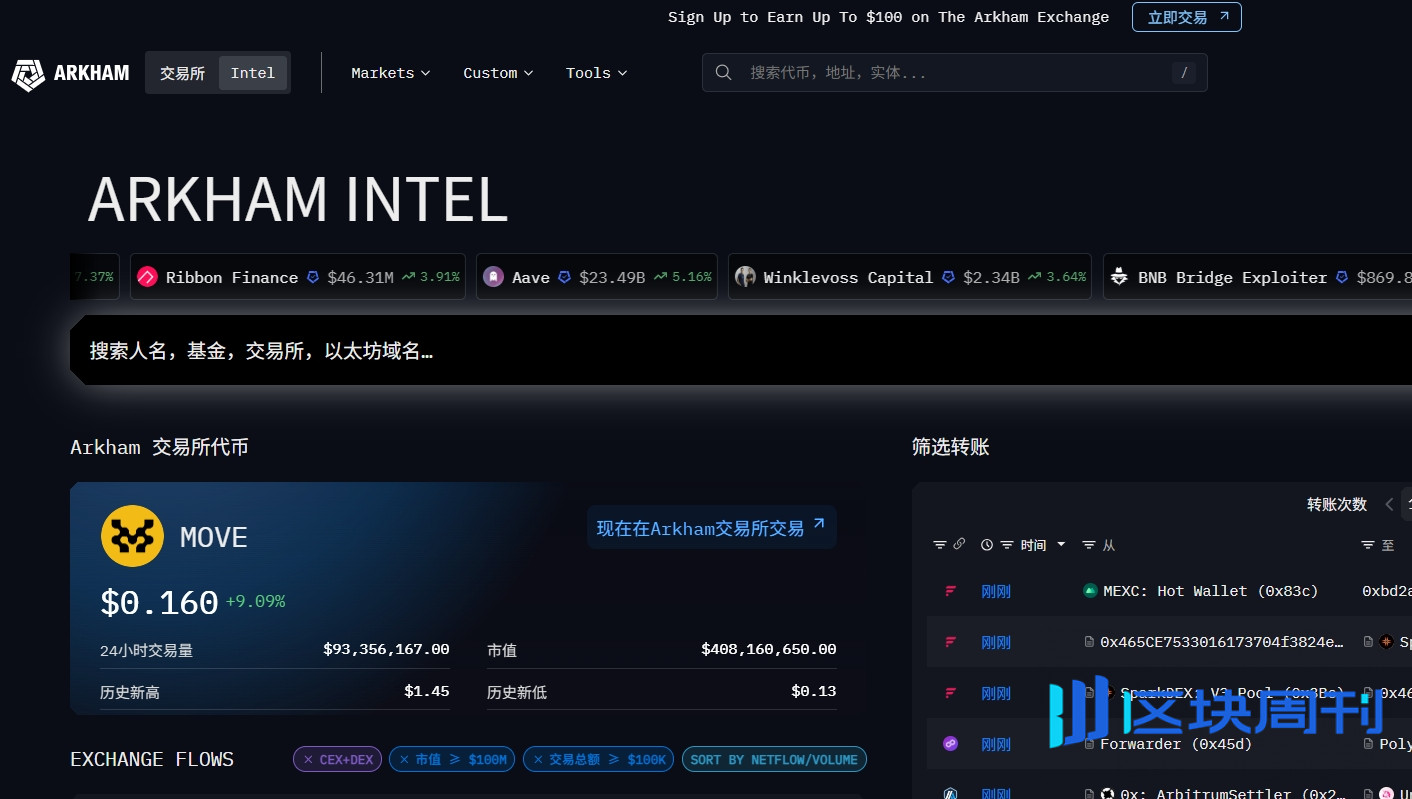The height and width of the screenshot is (799, 1412).
Task: Click the Ribbon Finance logo icon
Action: coord(147,277)
